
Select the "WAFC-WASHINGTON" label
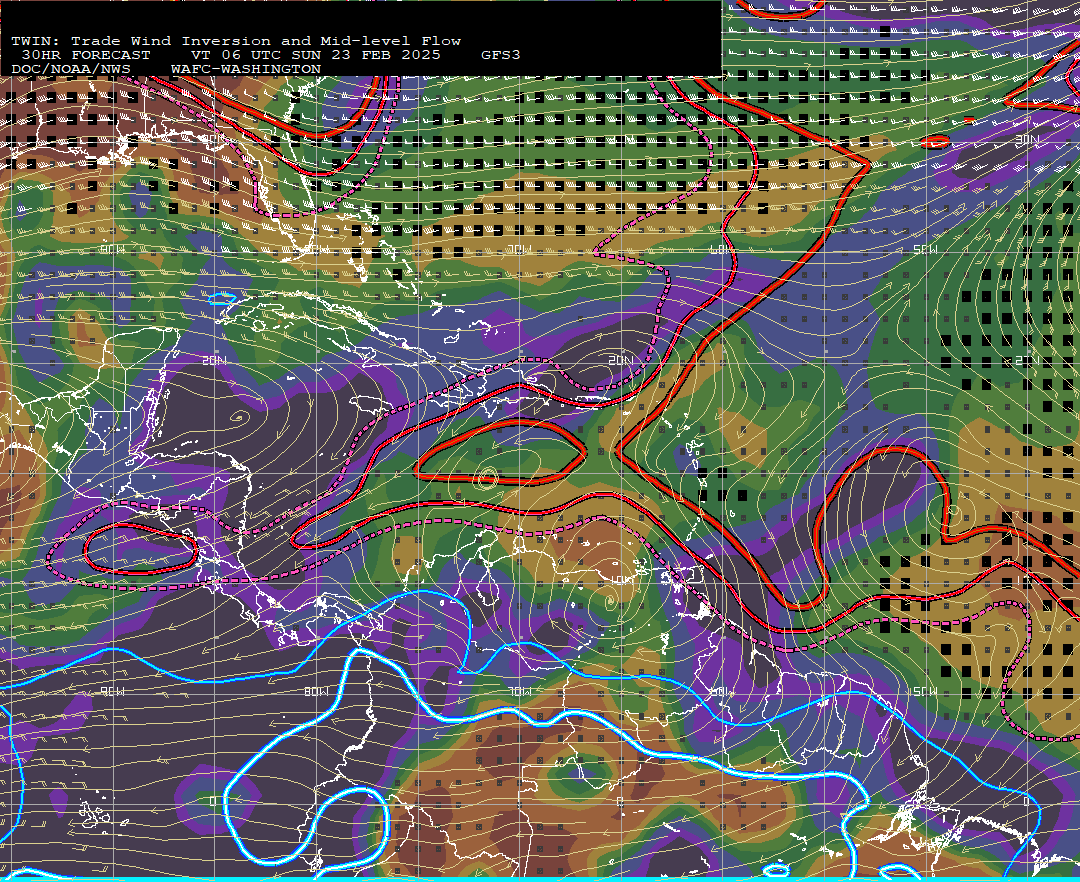(x=246, y=70)
